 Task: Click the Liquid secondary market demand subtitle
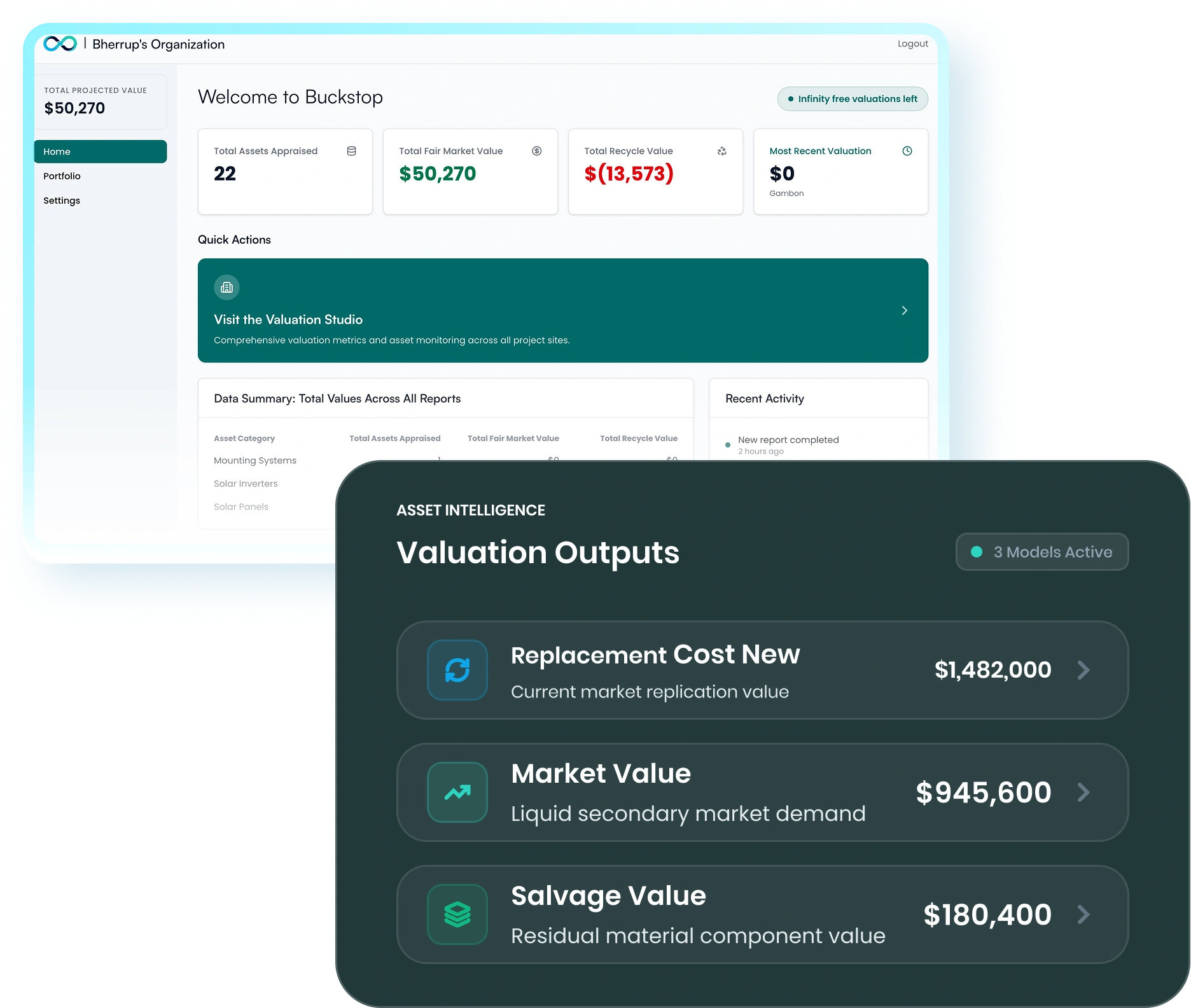(688, 814)
